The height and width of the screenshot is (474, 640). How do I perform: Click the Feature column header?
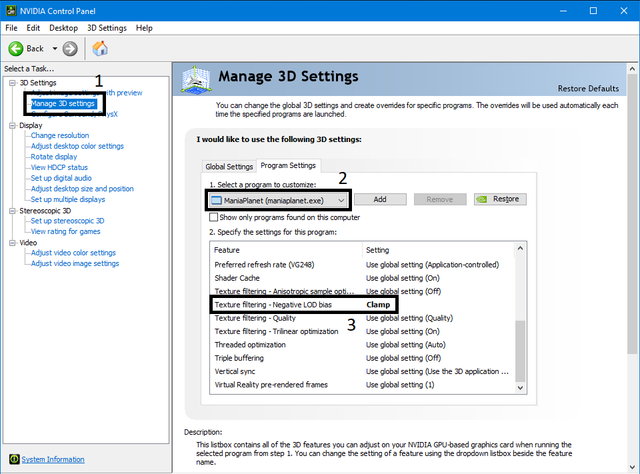click(x=286, y=250)
